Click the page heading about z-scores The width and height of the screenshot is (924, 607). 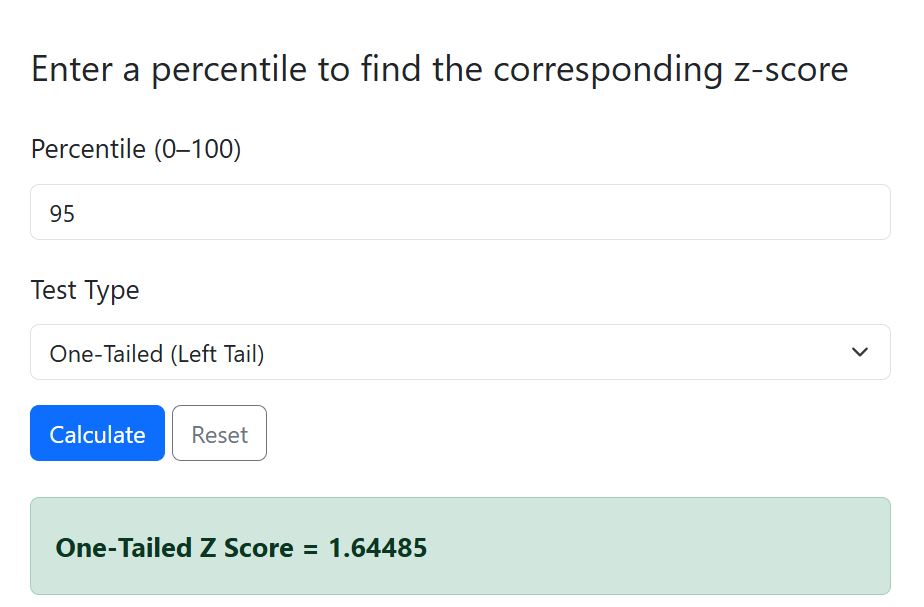click(x=439, y=69)
